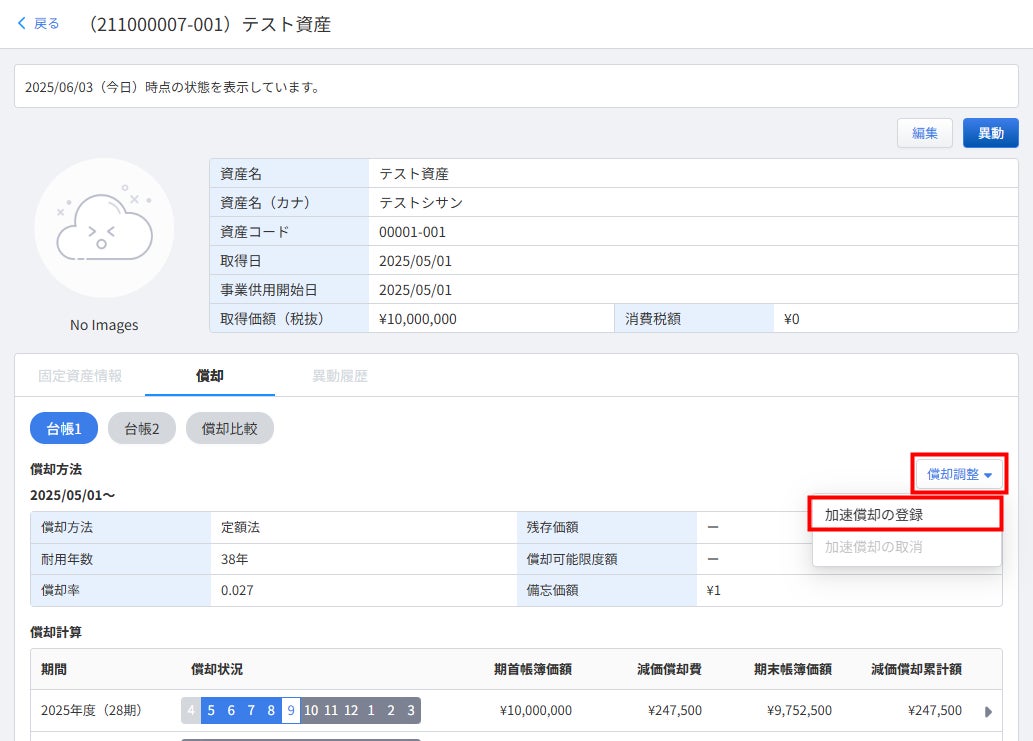
Task: Click the 定額法 depreciation method value
Action: coord(240,528)
